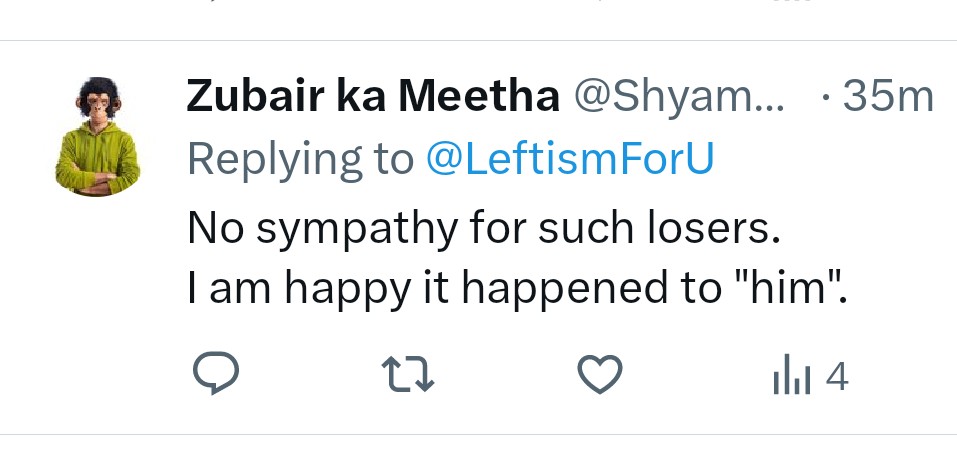Open Zubair ka Meetha's profile name
The height and width of the screenshot is (467, 957).
click(372, 97)
